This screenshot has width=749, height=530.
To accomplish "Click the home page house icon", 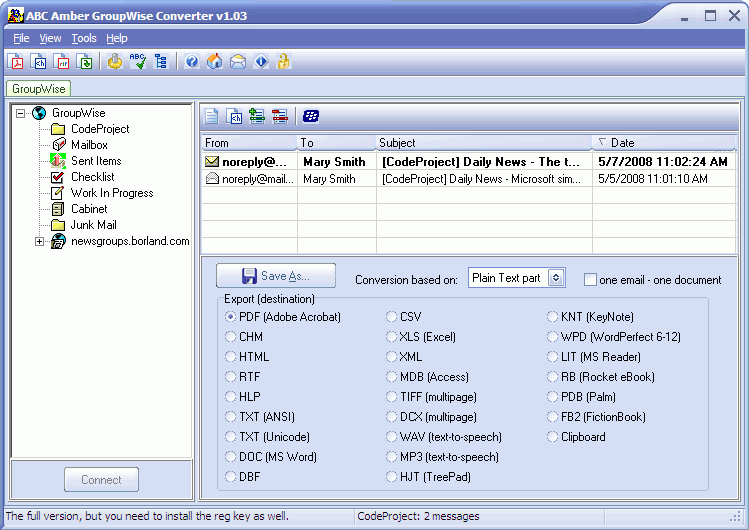I will click(x=215, y=61).
